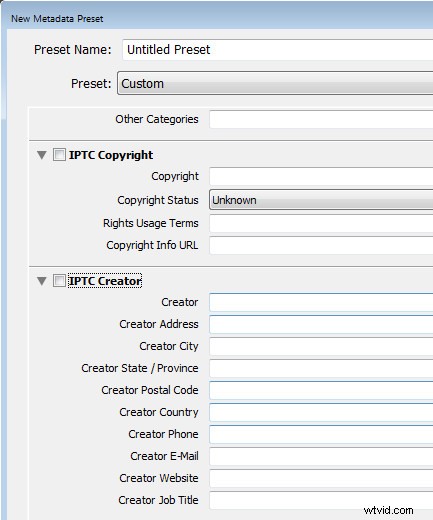433x520 pixels.
Task: Click the Creator Address field
Action: coord(321,324)
